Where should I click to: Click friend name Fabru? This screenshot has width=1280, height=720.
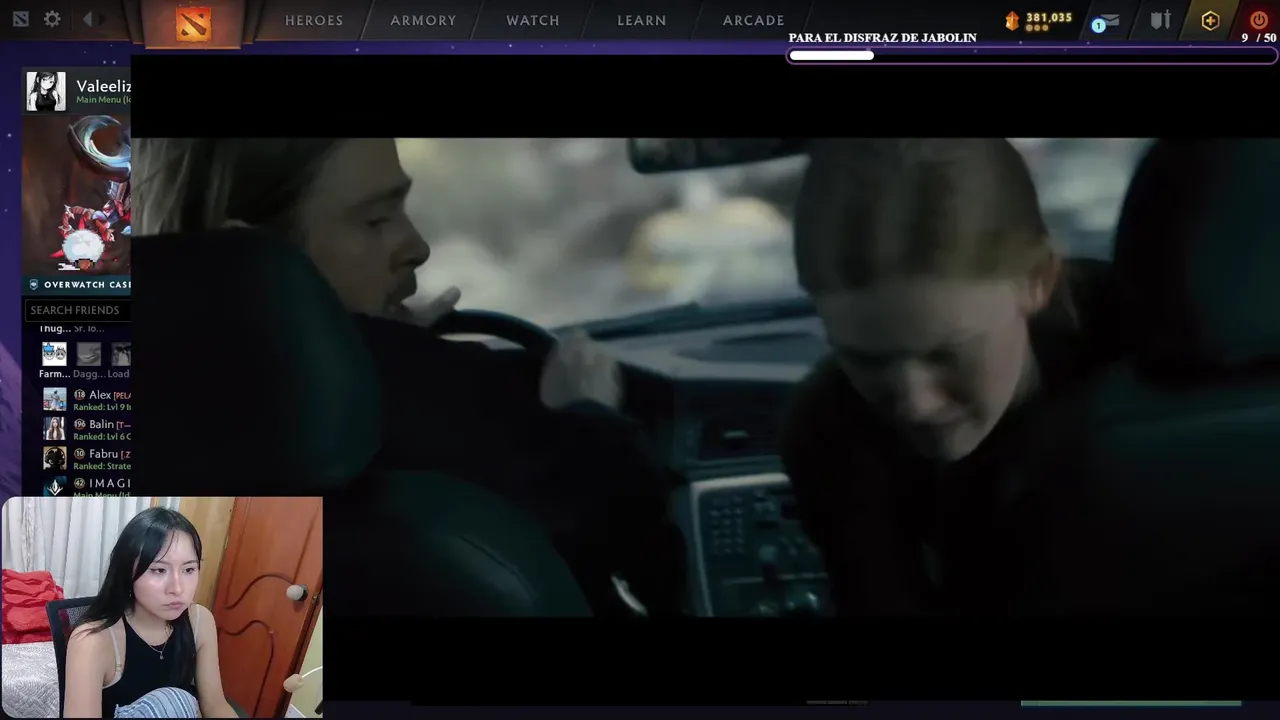pyautogui.click(x=104, y=453)
